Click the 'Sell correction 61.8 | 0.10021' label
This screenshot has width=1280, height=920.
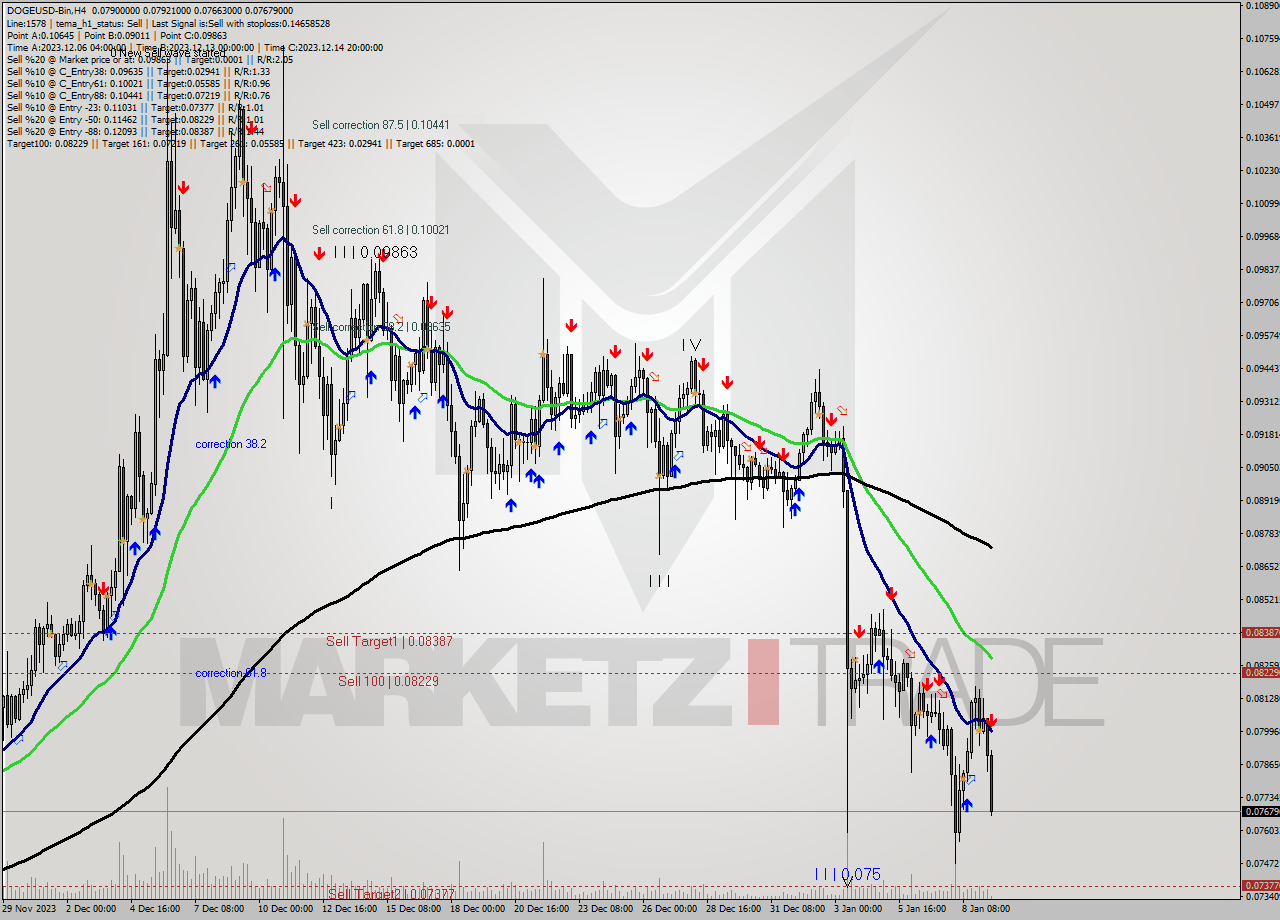coord(380,229)
